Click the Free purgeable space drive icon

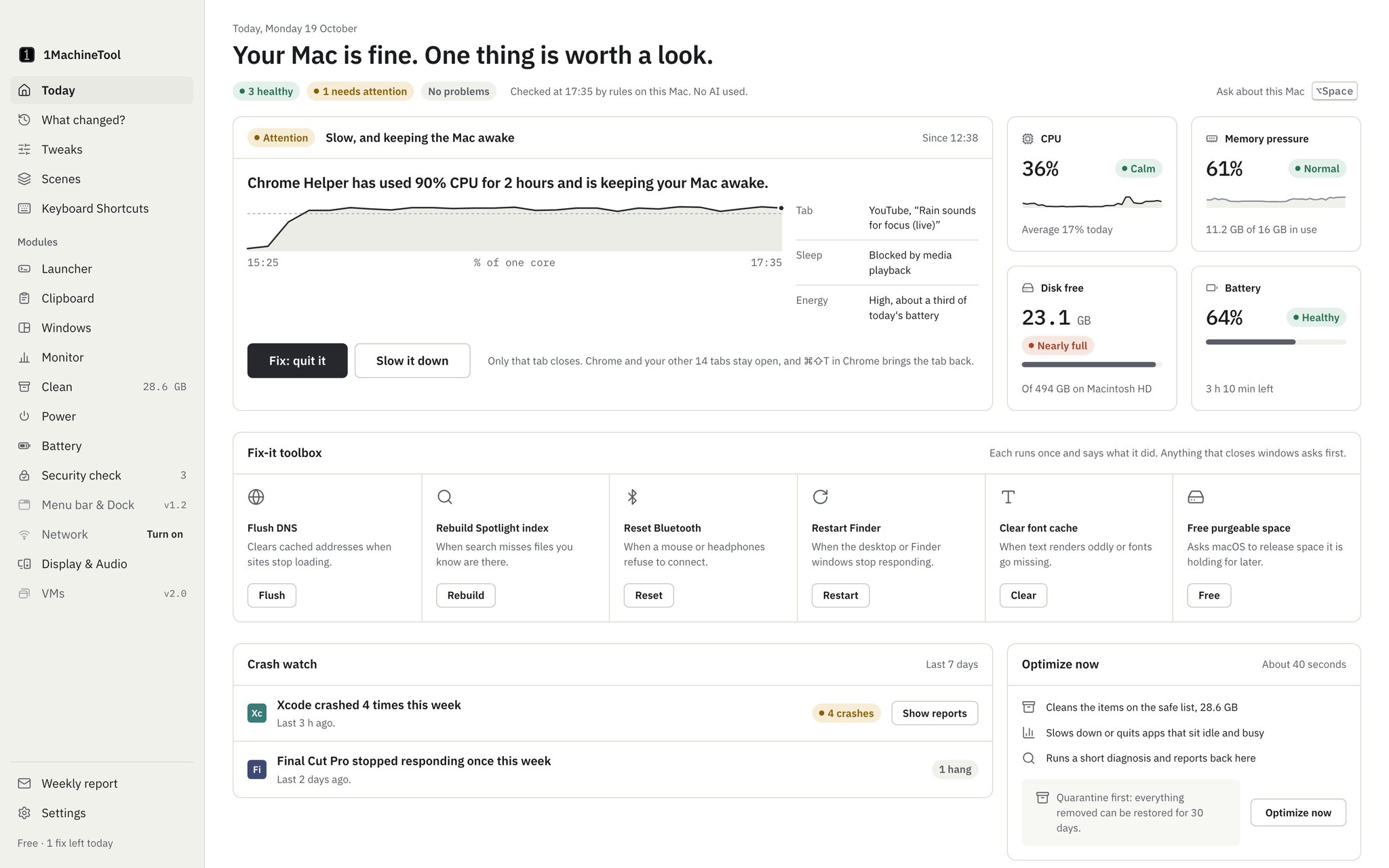(1196, 497)
